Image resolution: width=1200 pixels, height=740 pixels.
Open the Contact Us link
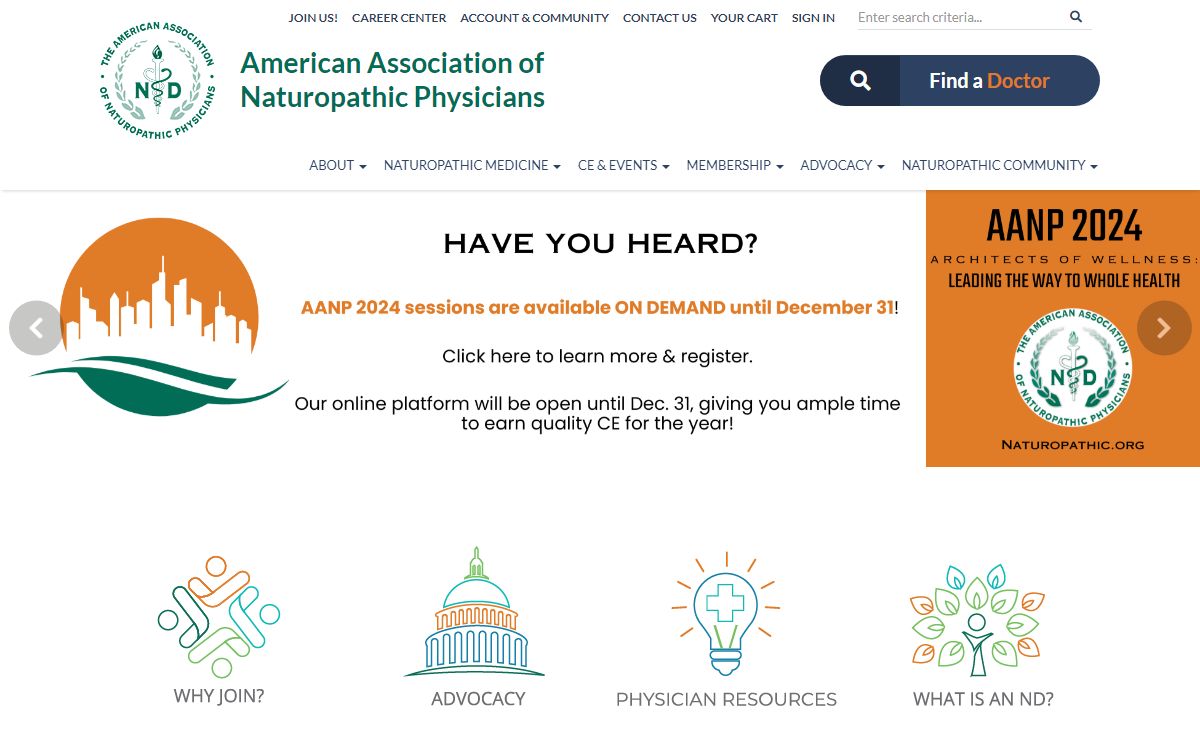(x=660, y=18)
